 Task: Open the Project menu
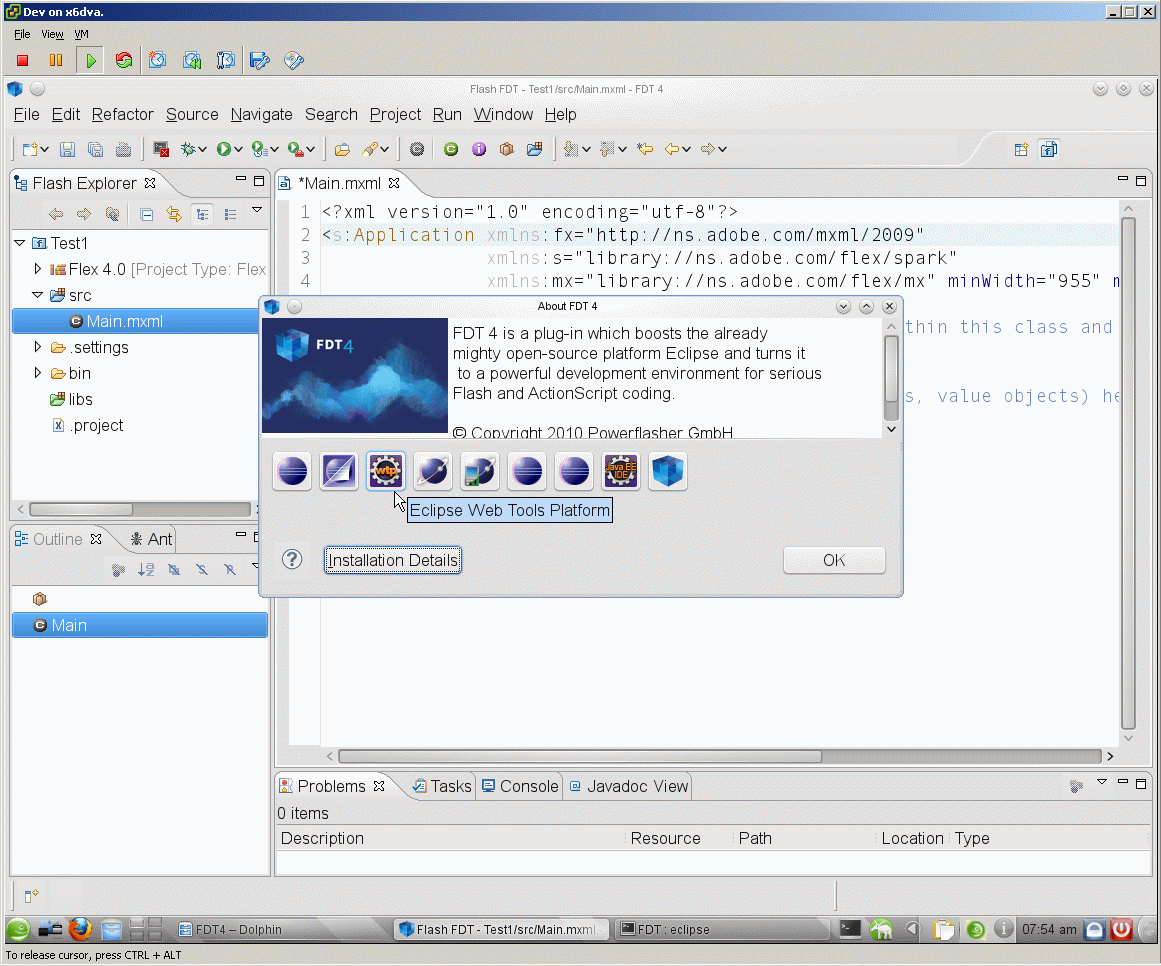coord(395,115)
